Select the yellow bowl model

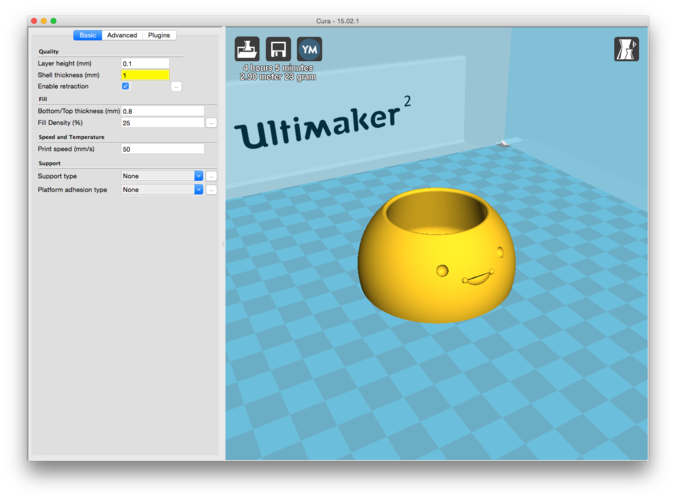436,256
